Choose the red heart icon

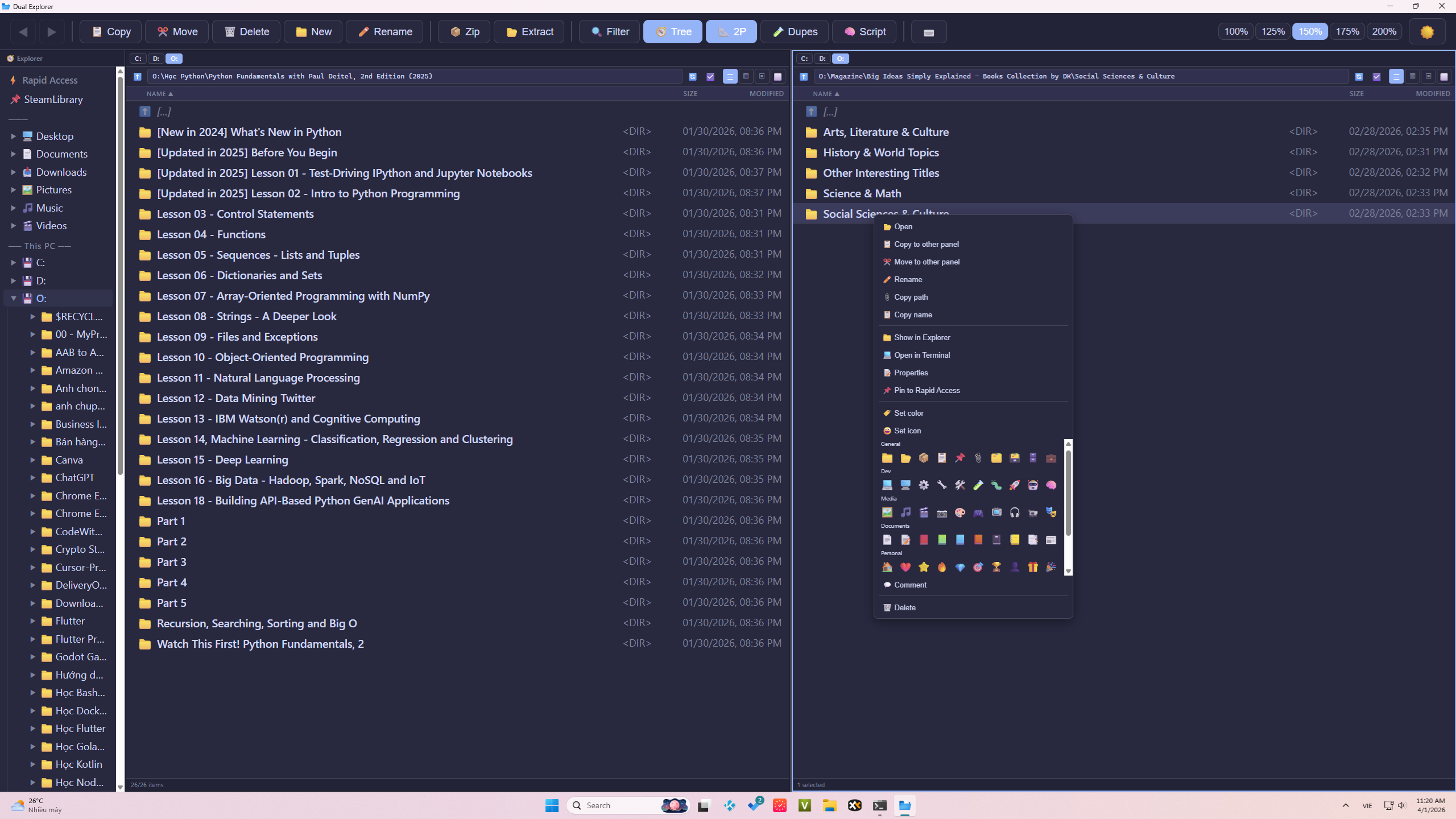pos(905,567)
